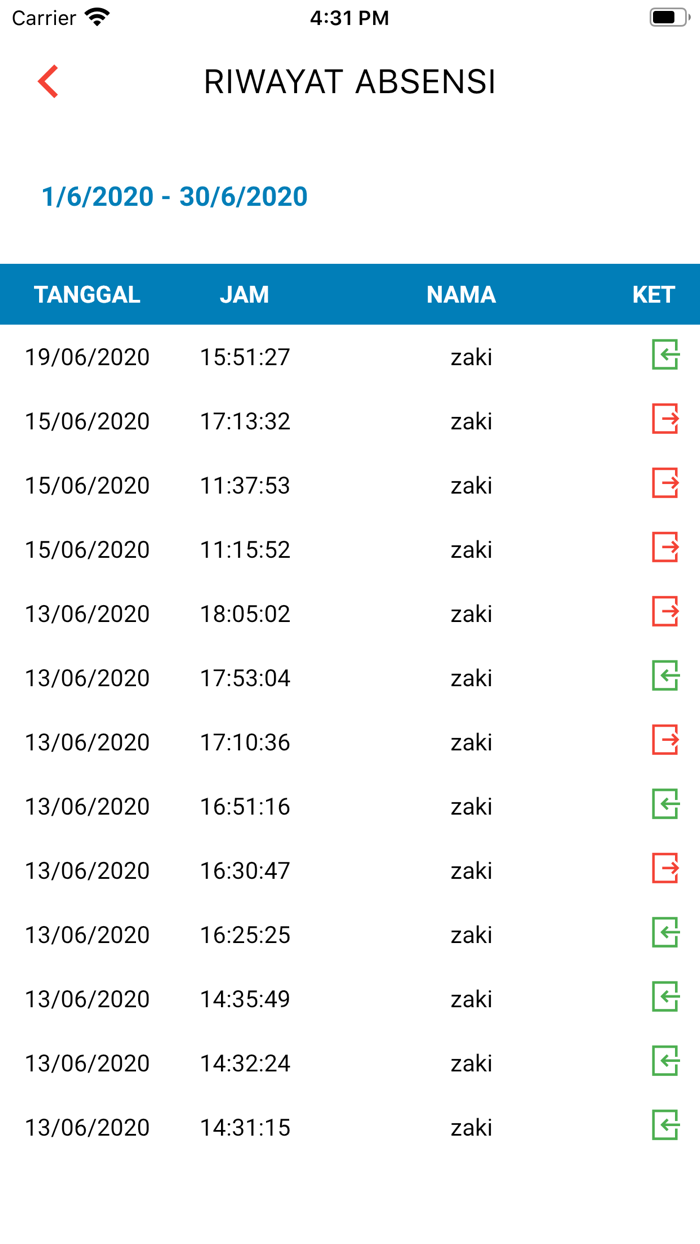Screen dimensions: 700x1244
Task: Tap the red exit icon beside 11:15:52
Action: 665,549
